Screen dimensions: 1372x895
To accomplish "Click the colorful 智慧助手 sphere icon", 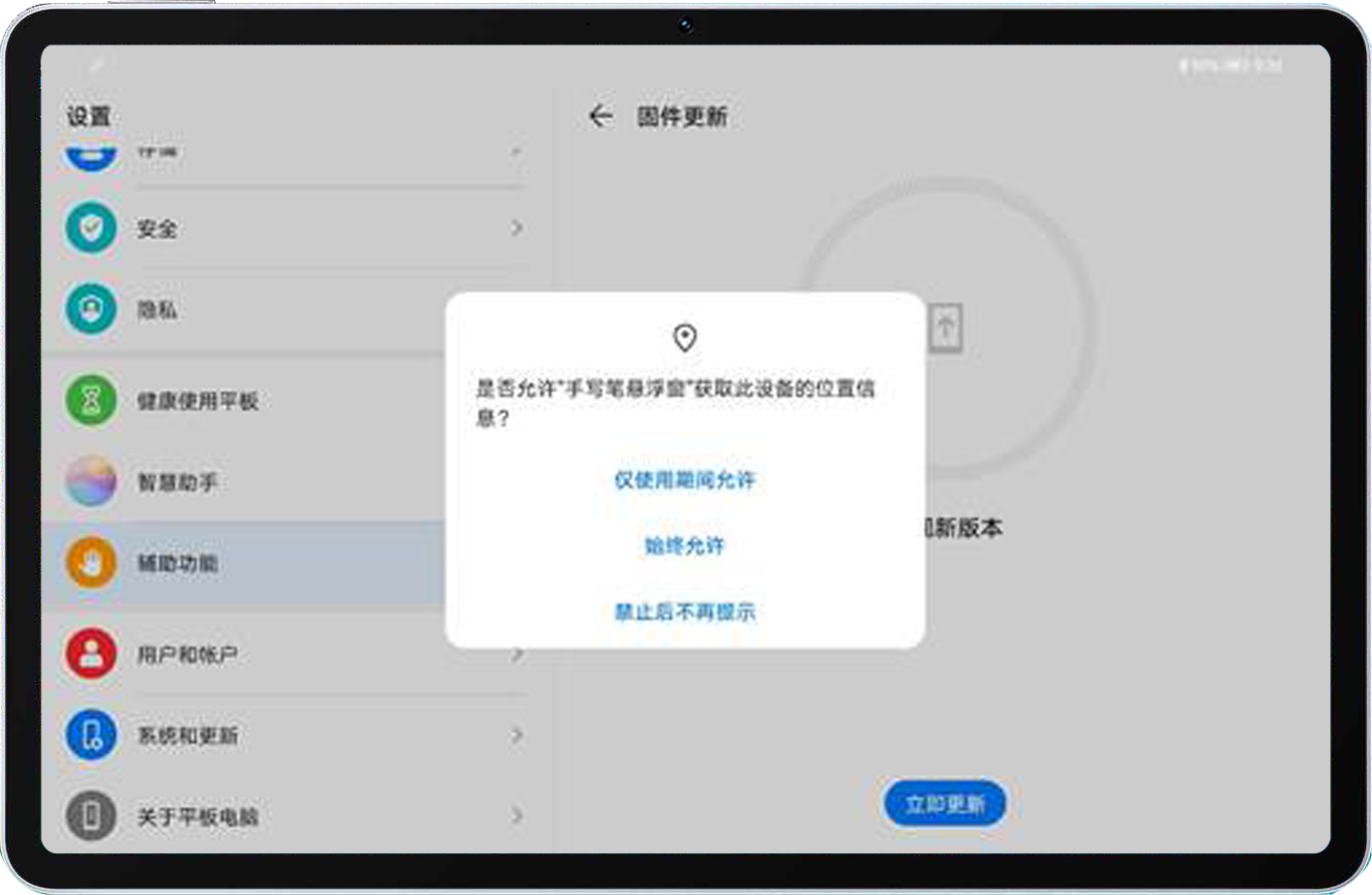I will 91,482.
